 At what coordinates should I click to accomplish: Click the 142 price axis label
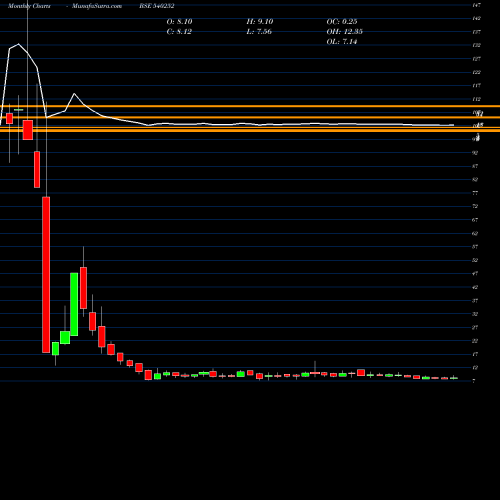click(x=476, y=18)
